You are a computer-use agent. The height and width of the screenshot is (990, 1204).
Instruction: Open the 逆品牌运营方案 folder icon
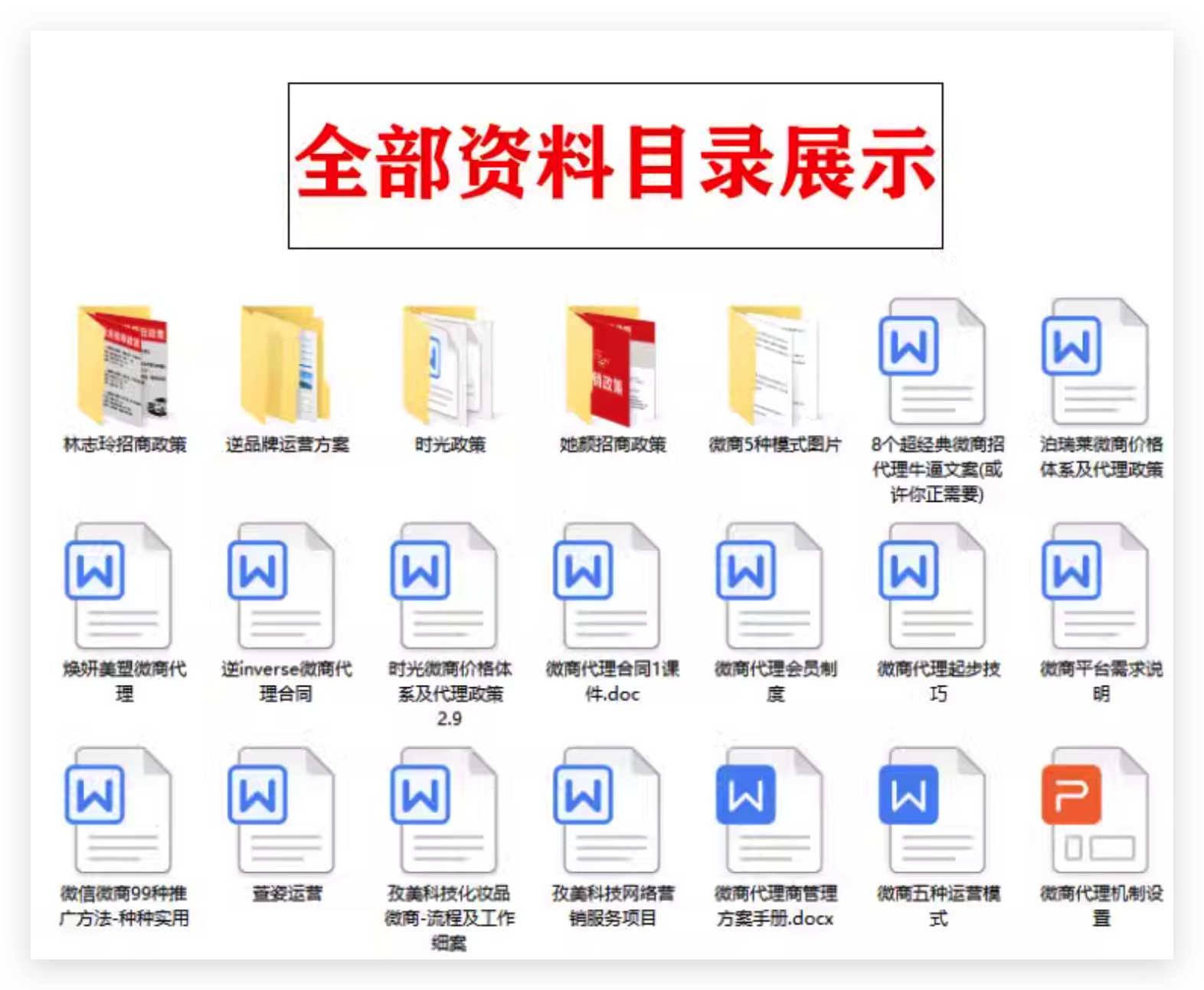coord(286,365)
